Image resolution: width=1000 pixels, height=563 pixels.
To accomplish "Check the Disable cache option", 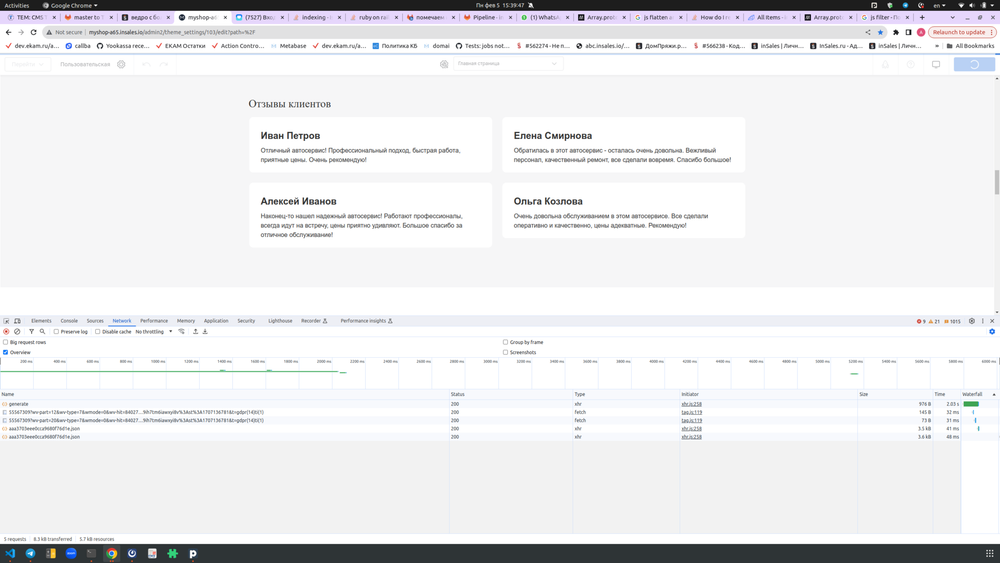I will [x=98, y=332].
